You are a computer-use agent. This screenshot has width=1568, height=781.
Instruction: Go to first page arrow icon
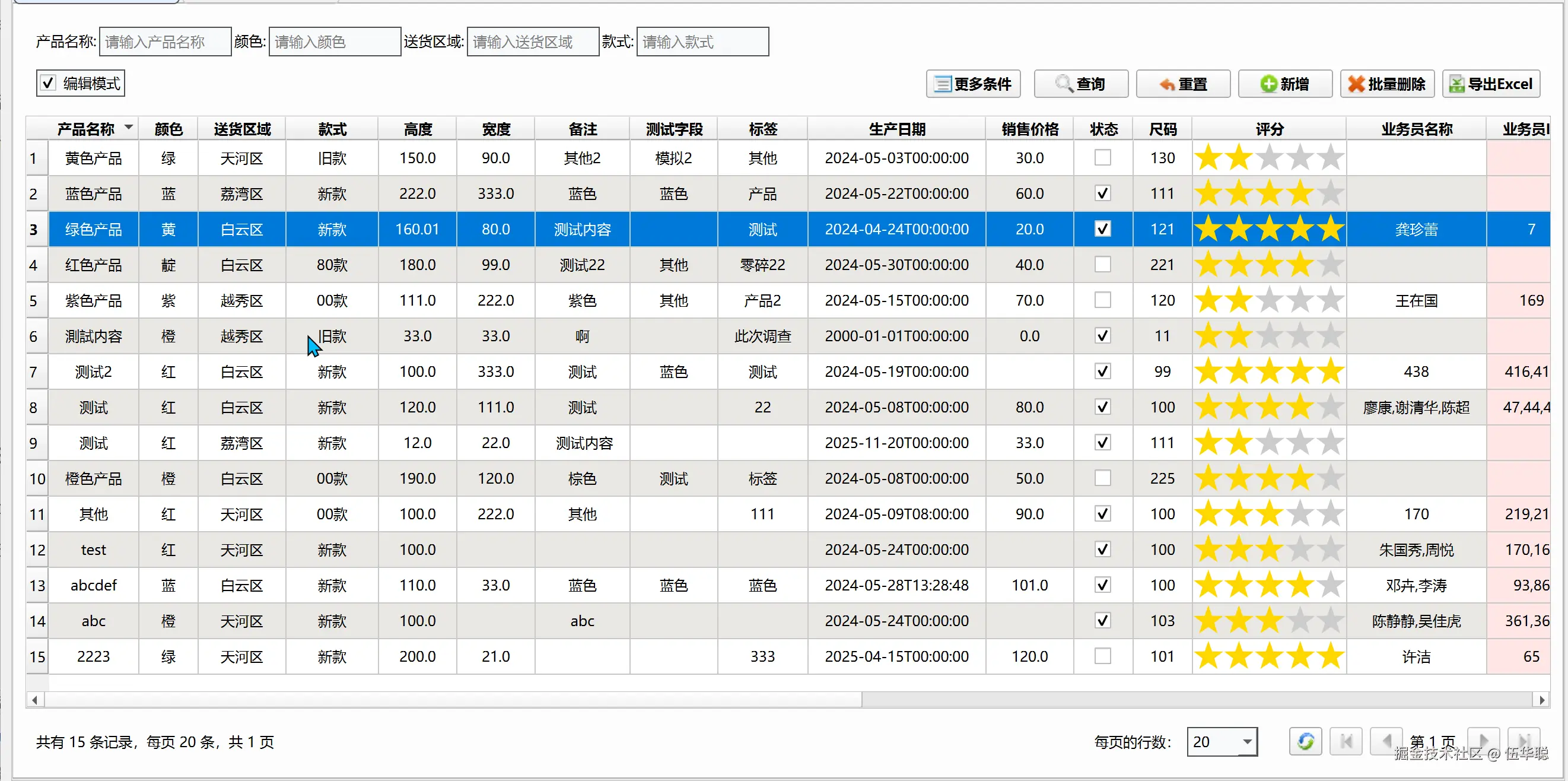point(1346,741)
